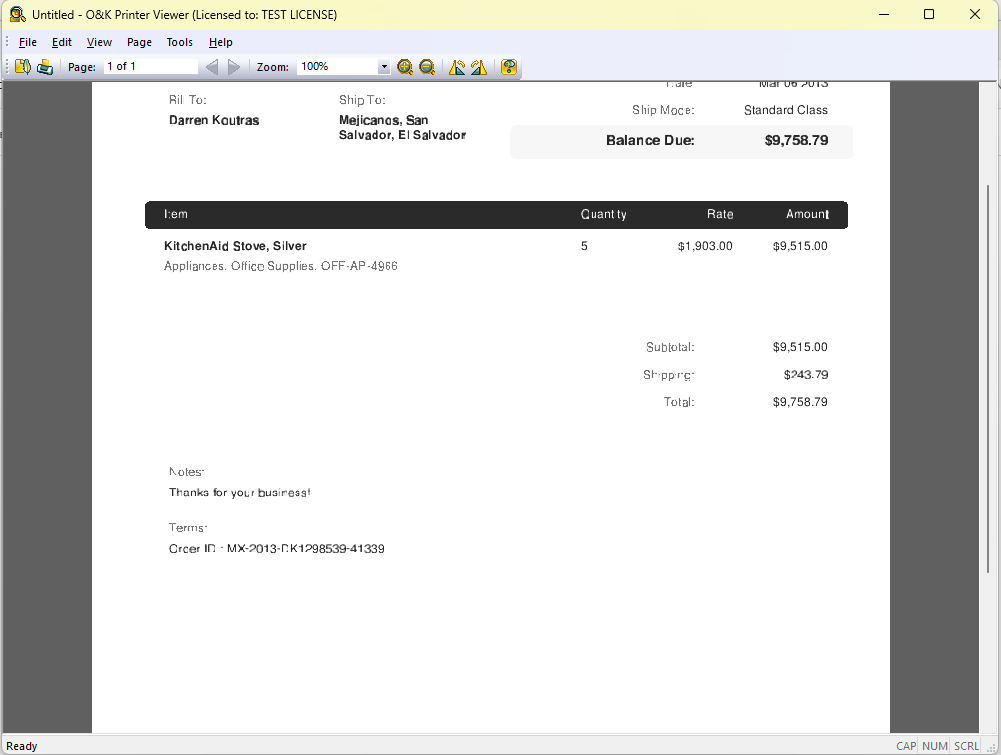Screen dimensions: 1001x755
Task: Click the help question mark toolbar icon
Action: (x=509, y=67)
